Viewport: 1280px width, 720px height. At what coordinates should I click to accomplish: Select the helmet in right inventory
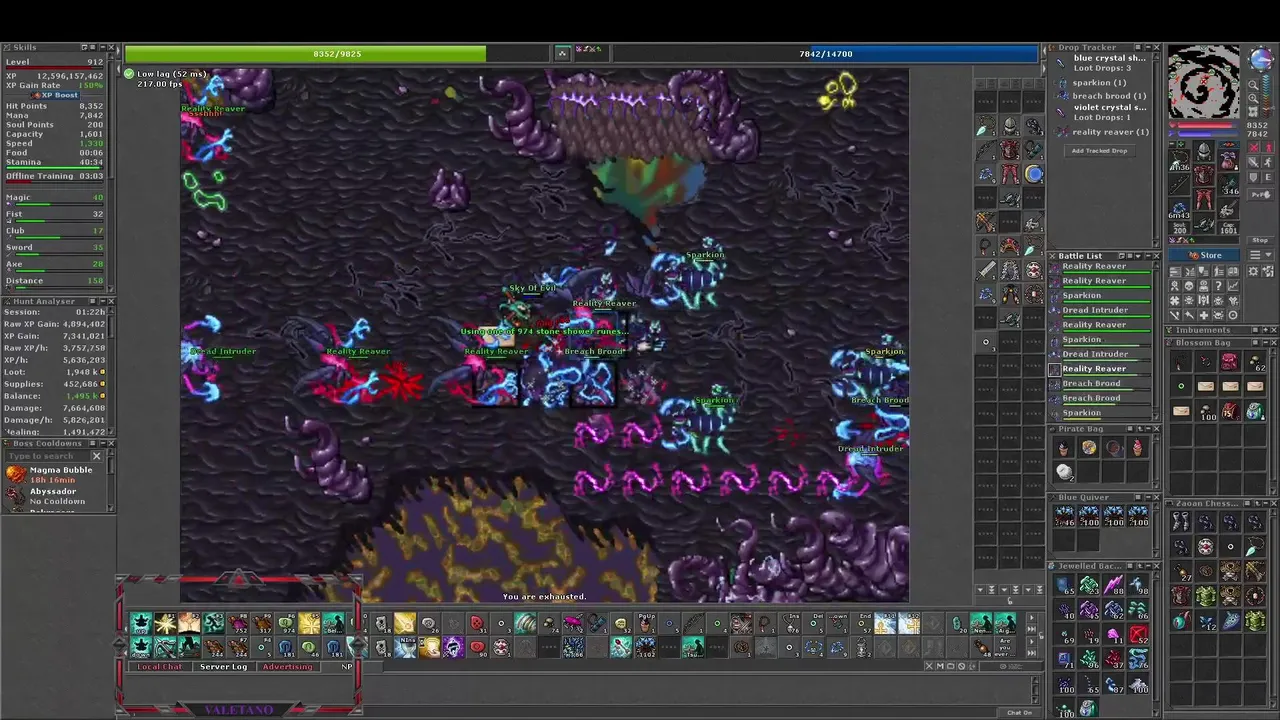(1203, 150)
